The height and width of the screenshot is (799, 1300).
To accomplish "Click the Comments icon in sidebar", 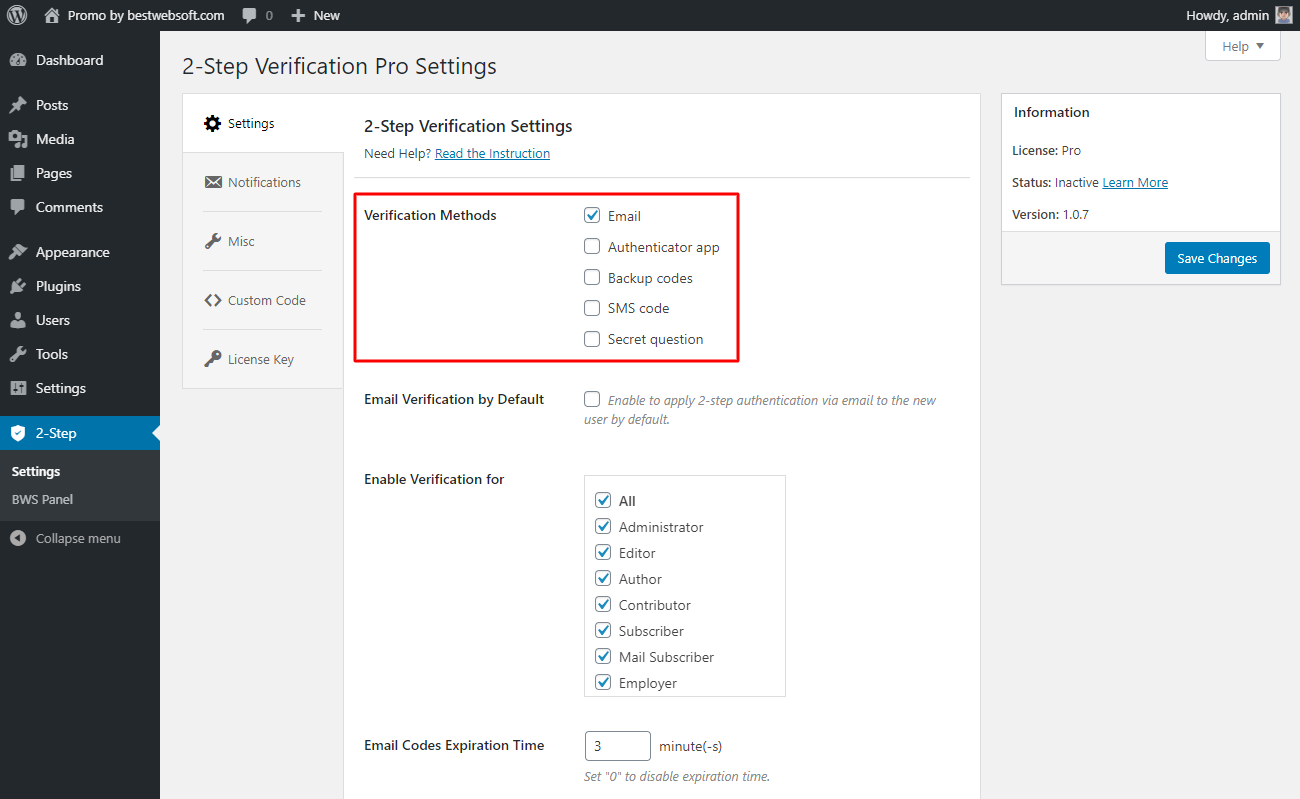I will point(18,207).
